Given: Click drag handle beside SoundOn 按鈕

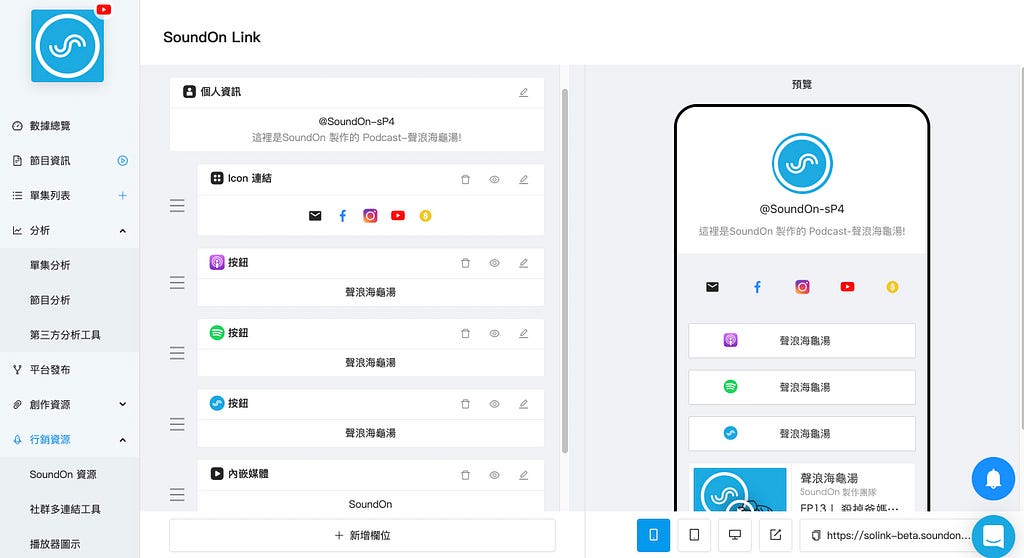Looking at the screenshot, I should (177, 424).
